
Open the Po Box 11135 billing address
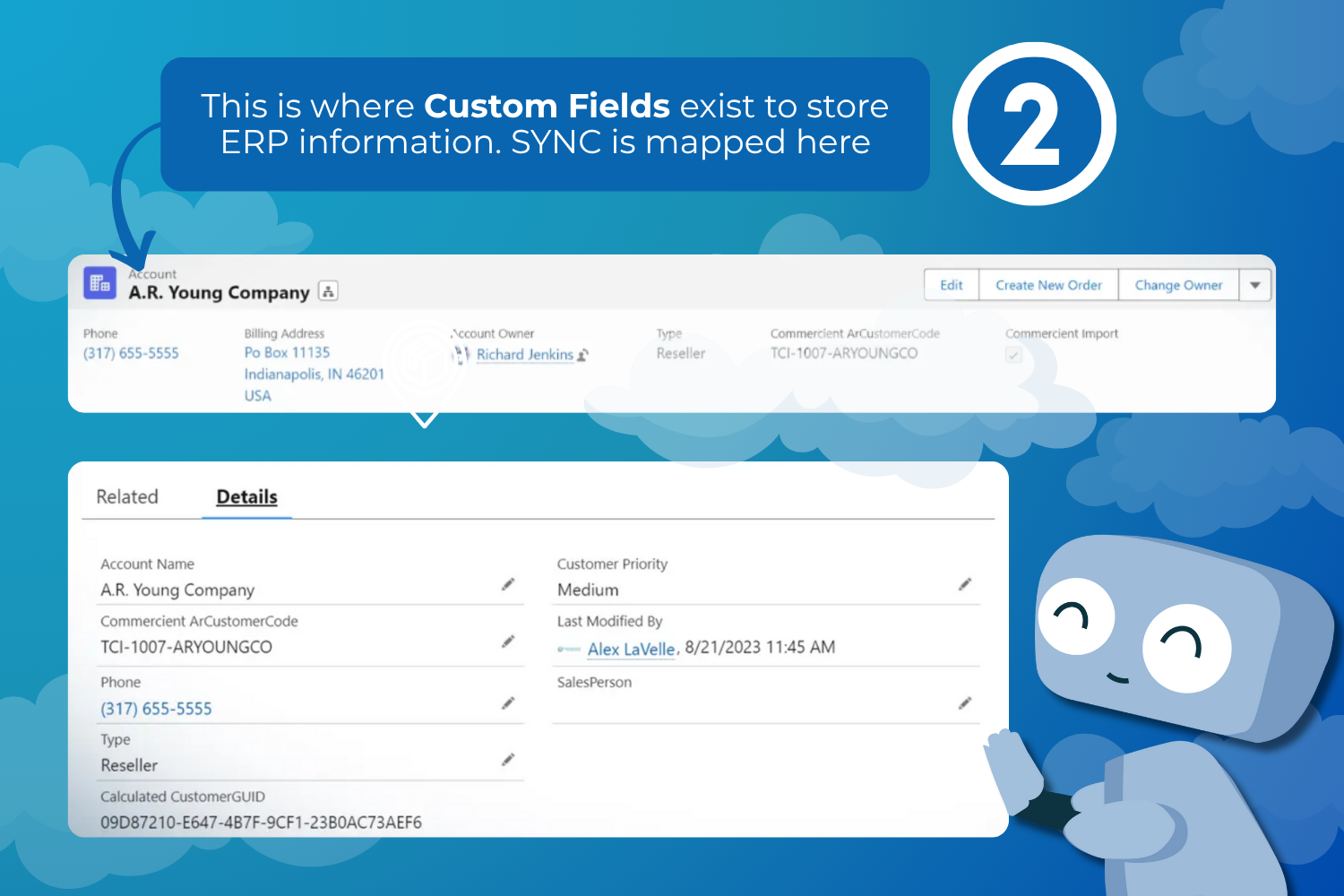pyautogui.click(x=287, y=353)
